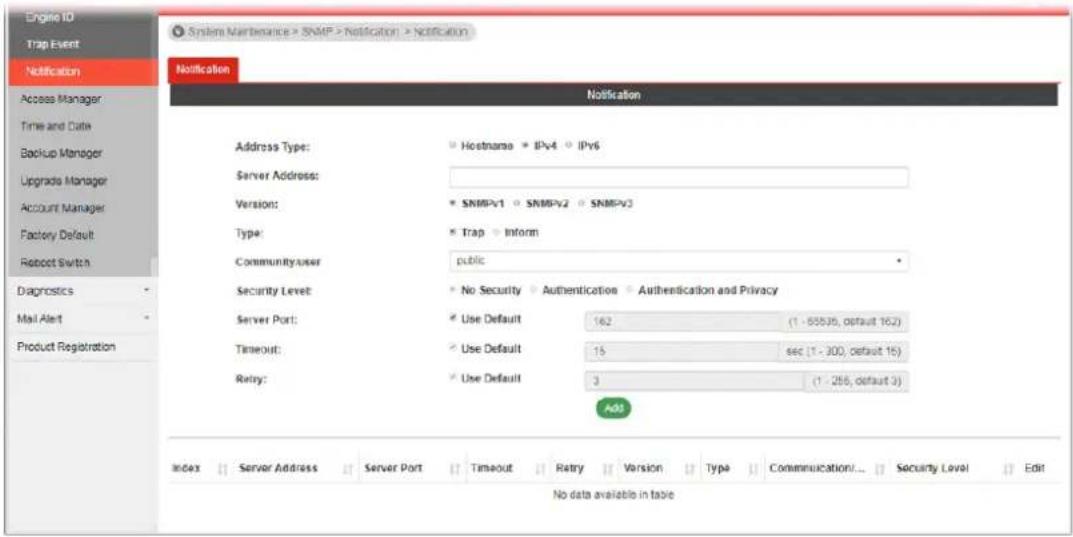Open Engine ID in sidebar
The width and height of the screenshot is (1073, 537).
click(x=83, y=20)
